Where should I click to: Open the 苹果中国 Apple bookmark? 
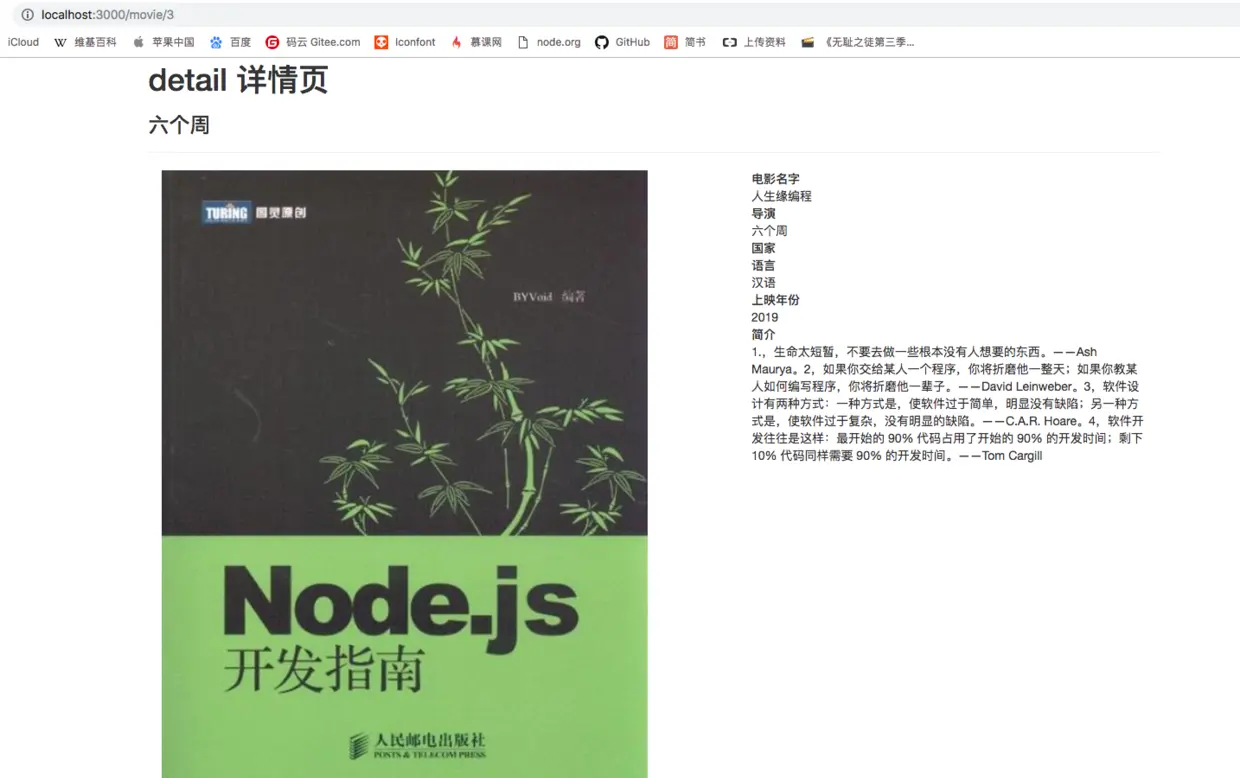point(163,42)
